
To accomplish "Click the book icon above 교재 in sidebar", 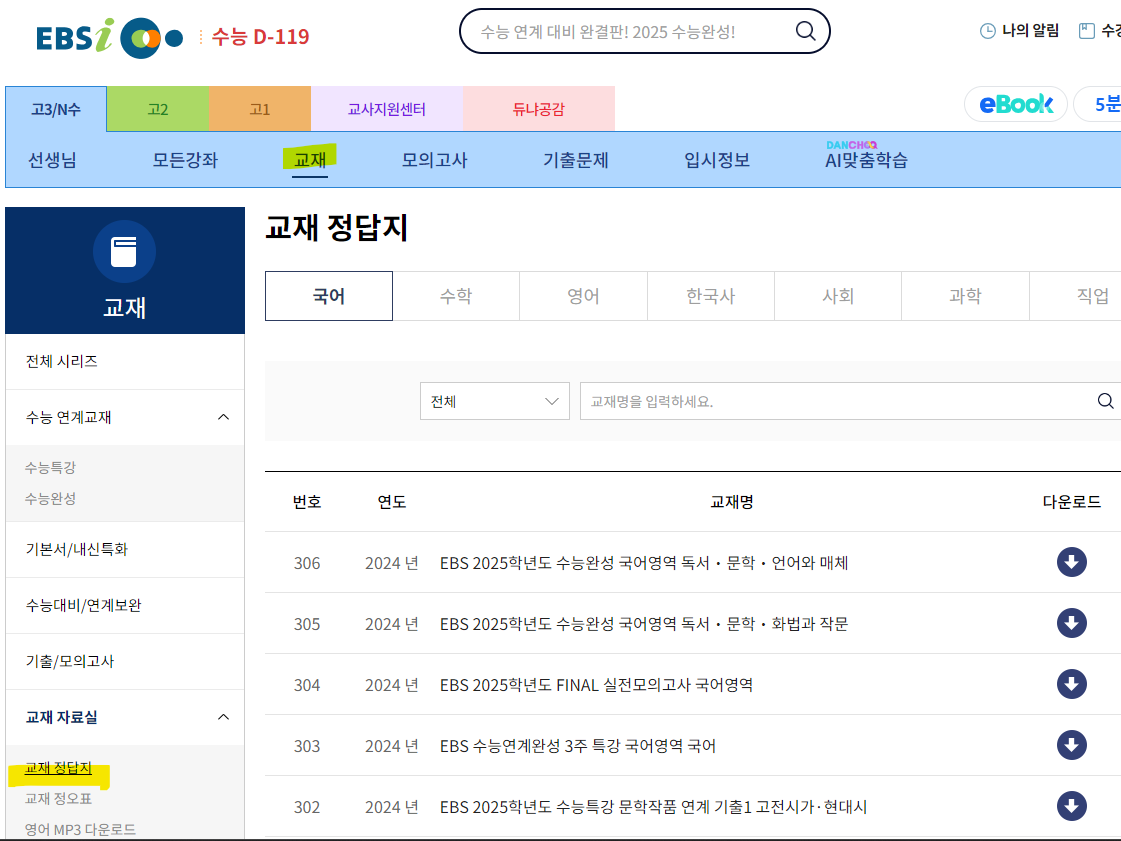I will 124,252.
